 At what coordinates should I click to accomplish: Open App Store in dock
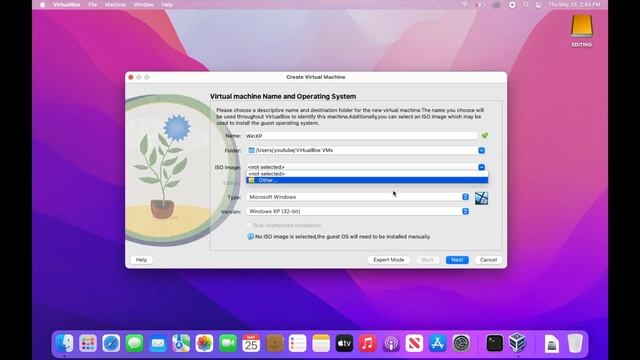coord(438,343)
